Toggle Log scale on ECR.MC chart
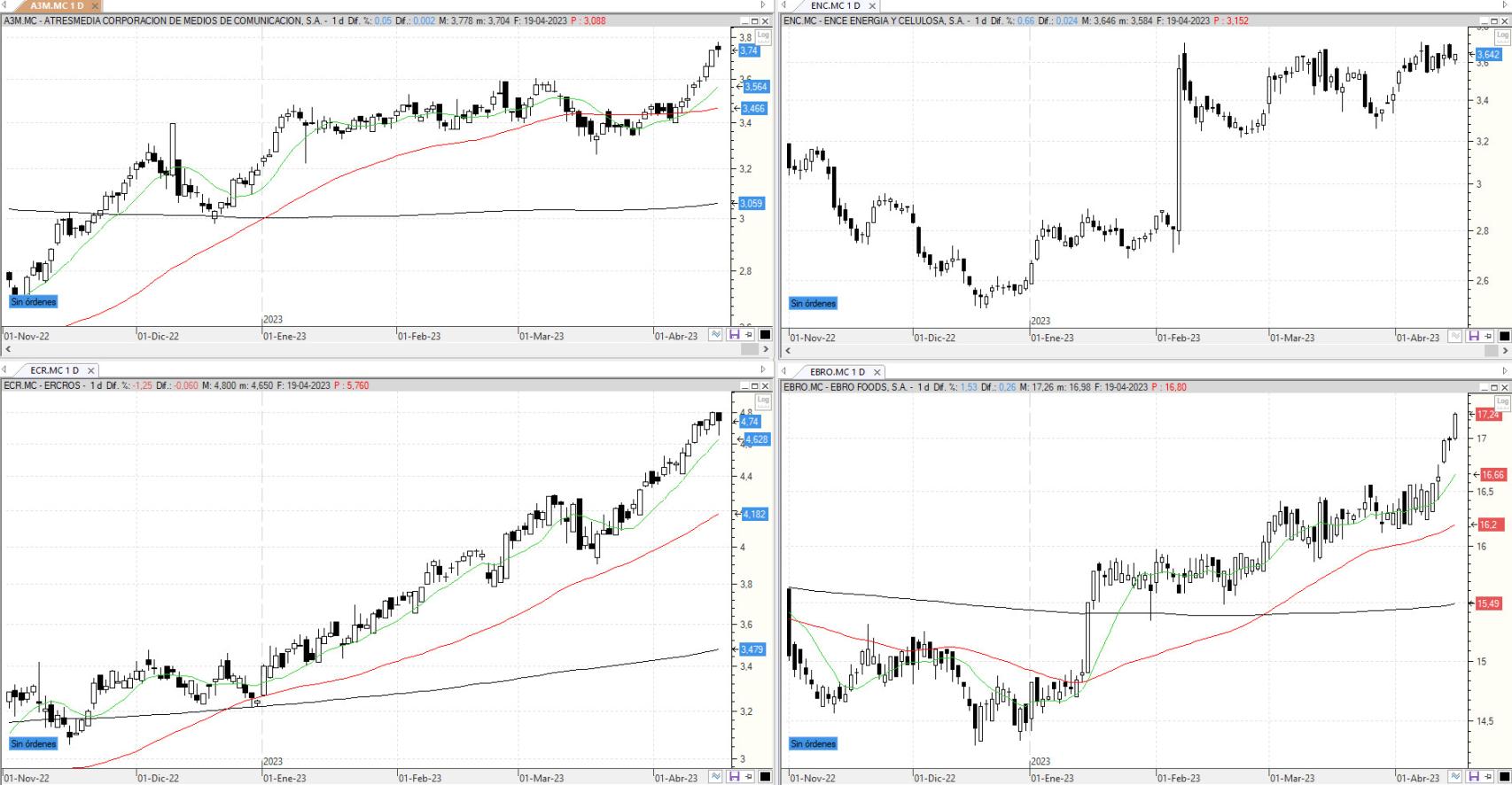The width and height of the screenshot is (1512, 785). 763,401
